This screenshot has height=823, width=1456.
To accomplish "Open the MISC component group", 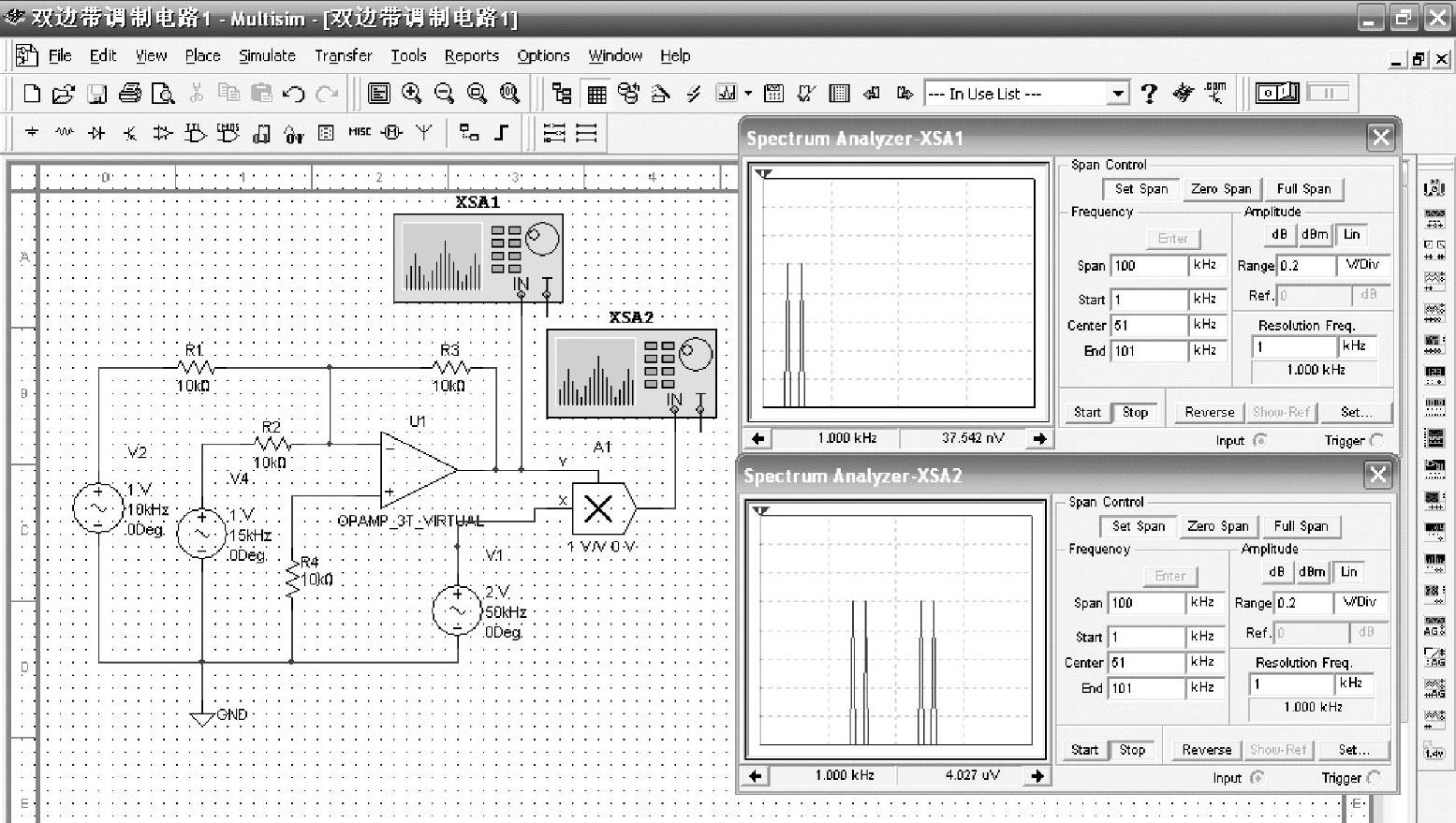I will click(360, 132).
